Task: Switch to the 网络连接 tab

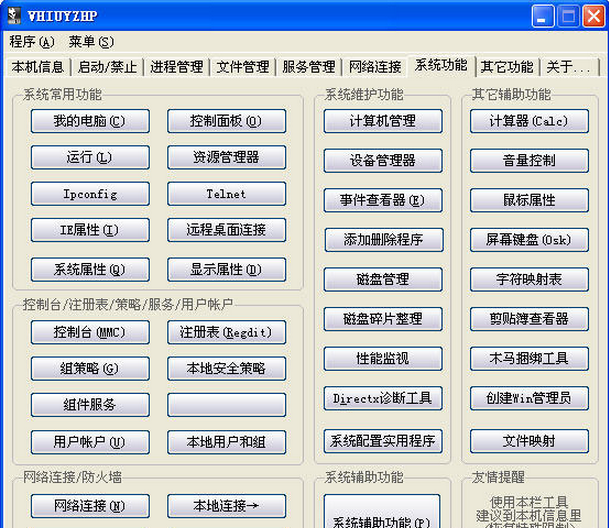Action: click(x=375, y=67)
